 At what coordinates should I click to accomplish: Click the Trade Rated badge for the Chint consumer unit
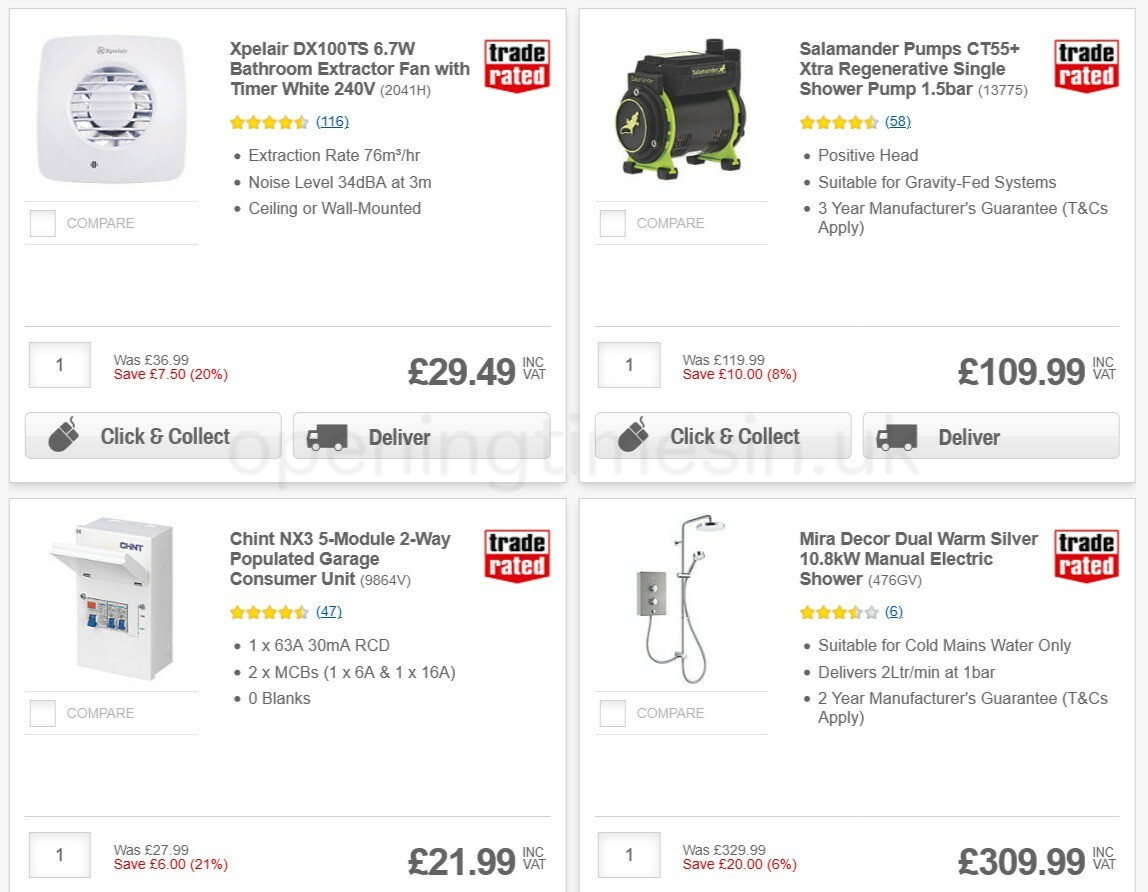click(516, 556)
